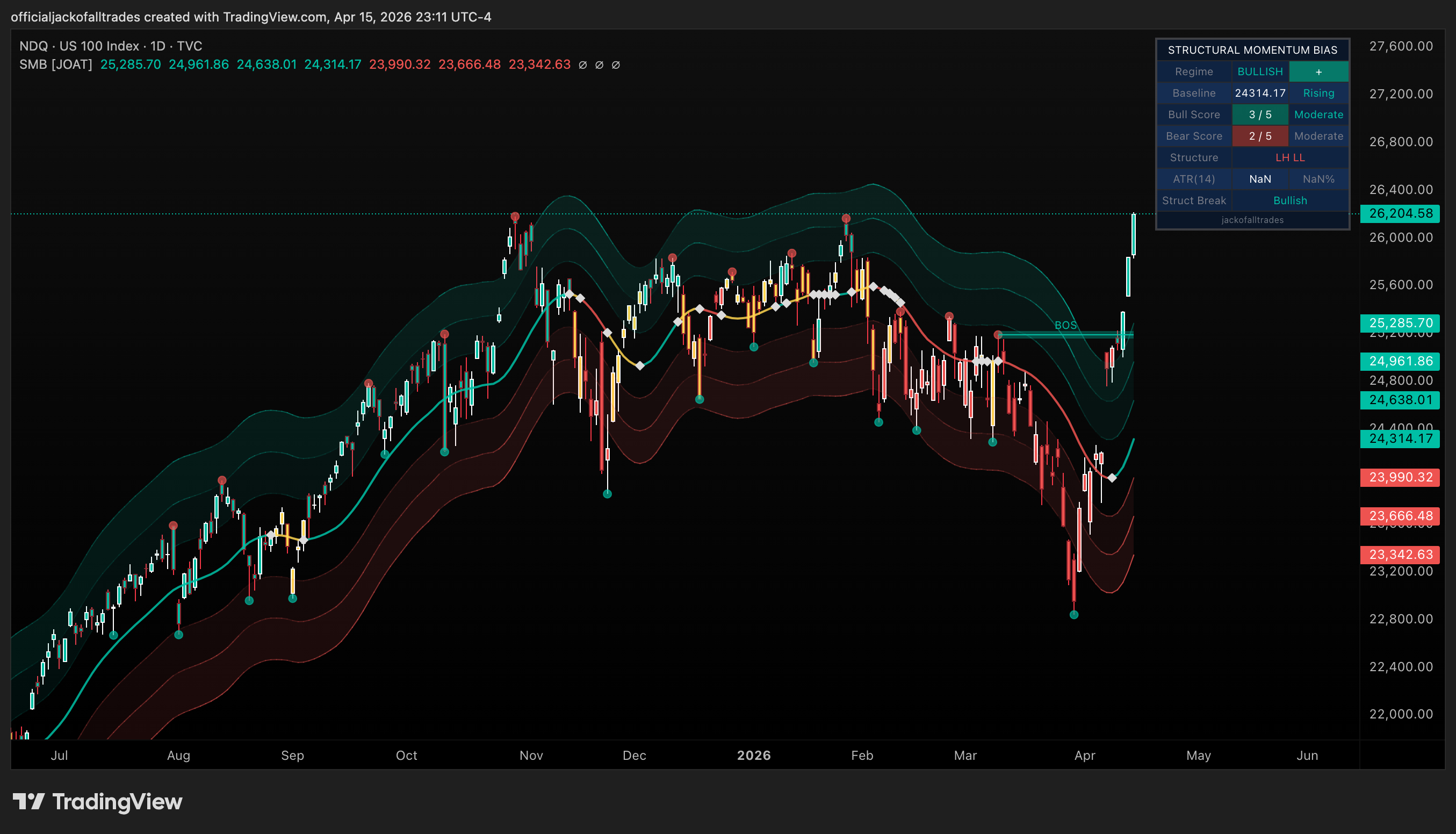Viewport: 1456px width, 834px height.
Task: Select the NaN% cell in the ATR row
Action: [x=1318, y=179]
